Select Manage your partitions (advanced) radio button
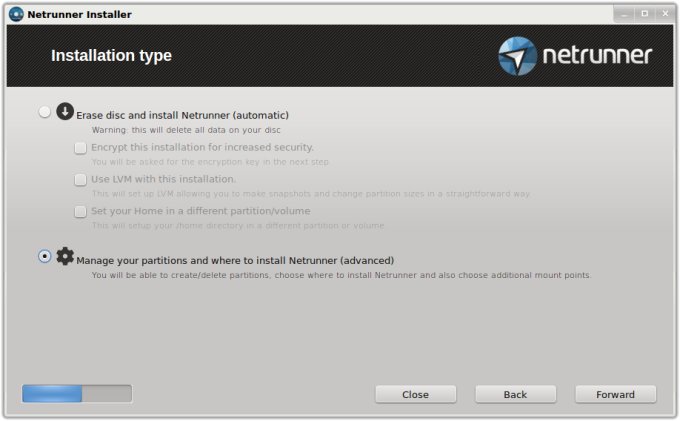Screen dimensions: 680x421 [44, 256]
